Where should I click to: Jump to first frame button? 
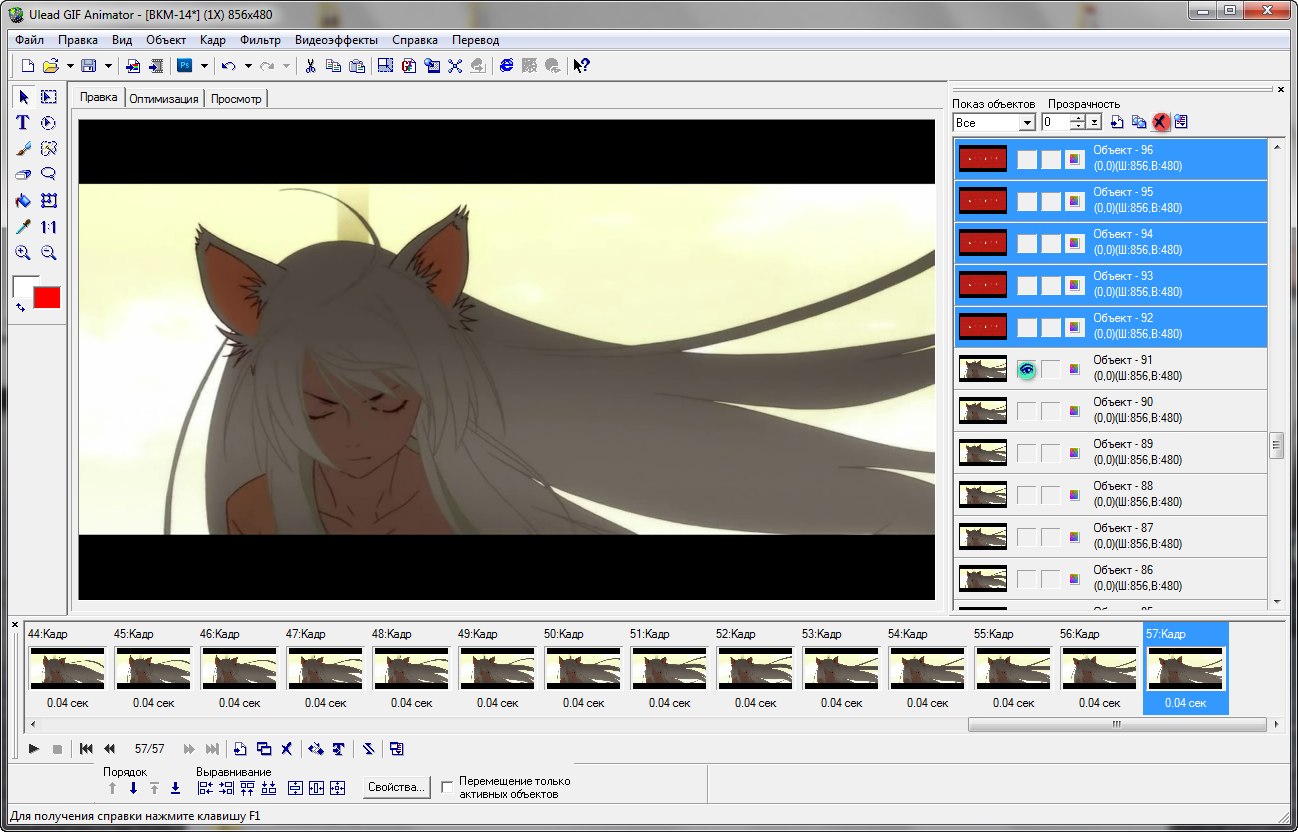click(x=86, y=748)
